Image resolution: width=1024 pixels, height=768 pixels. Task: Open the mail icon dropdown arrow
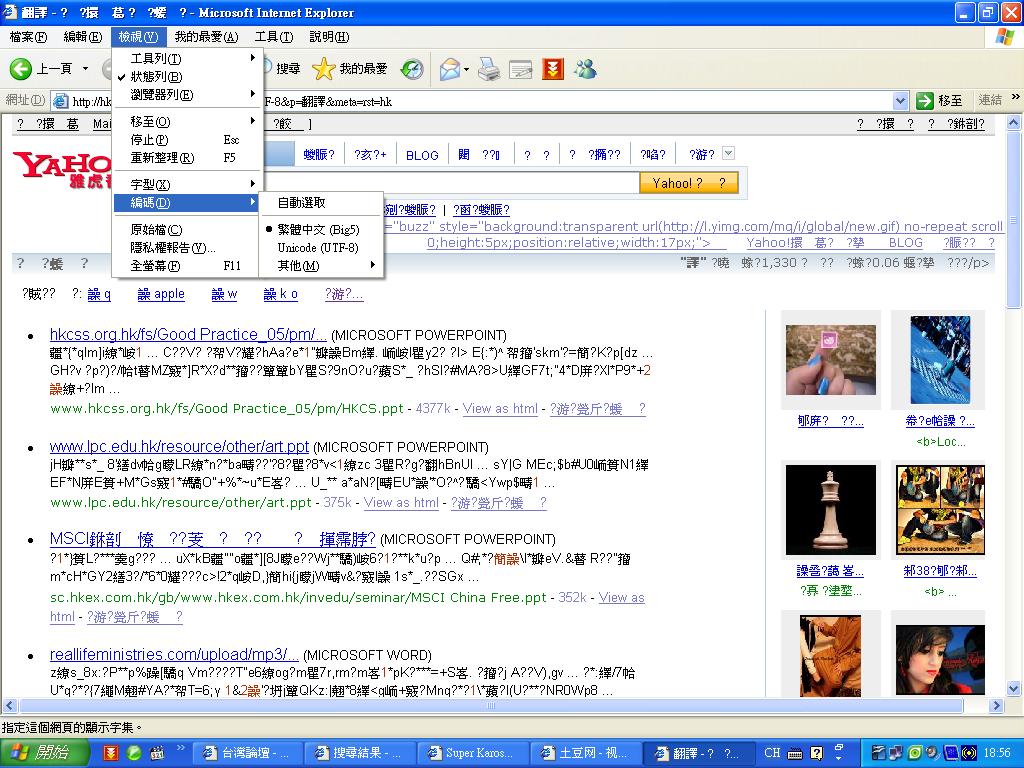pos(466,69)
